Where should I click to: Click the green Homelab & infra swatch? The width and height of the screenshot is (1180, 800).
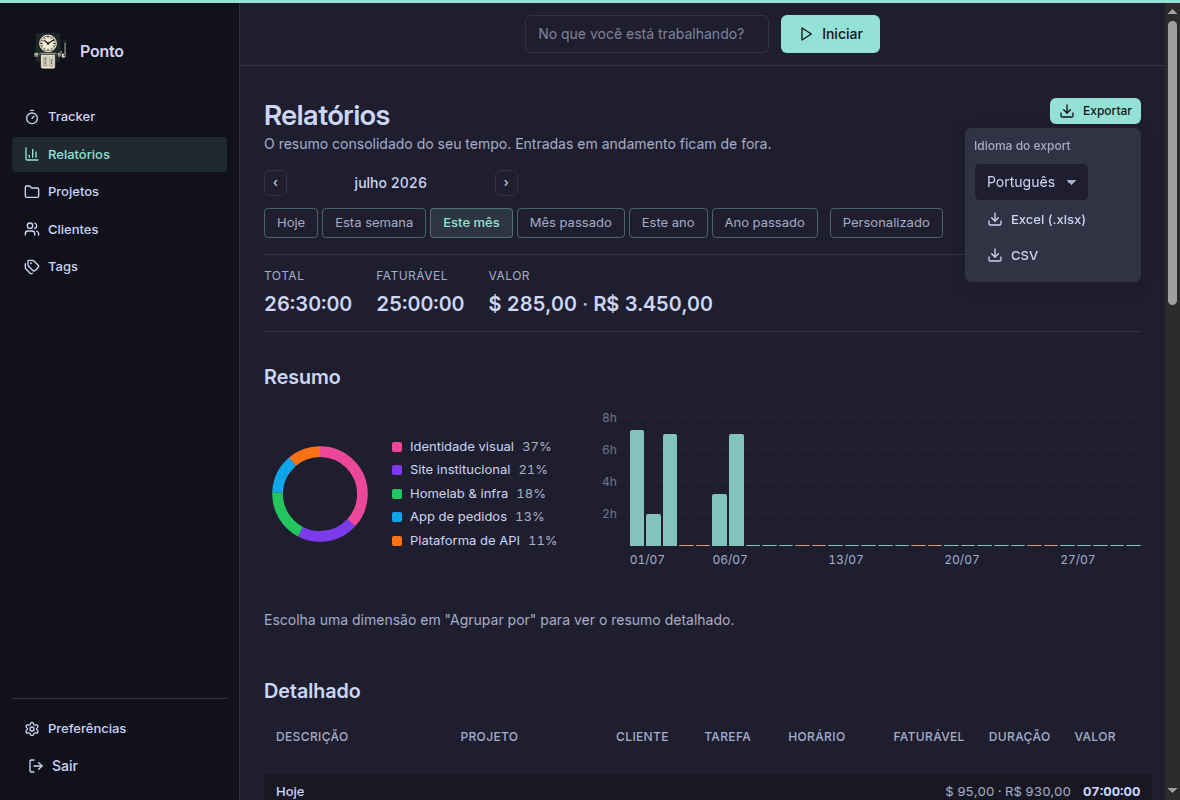(397, 494)
